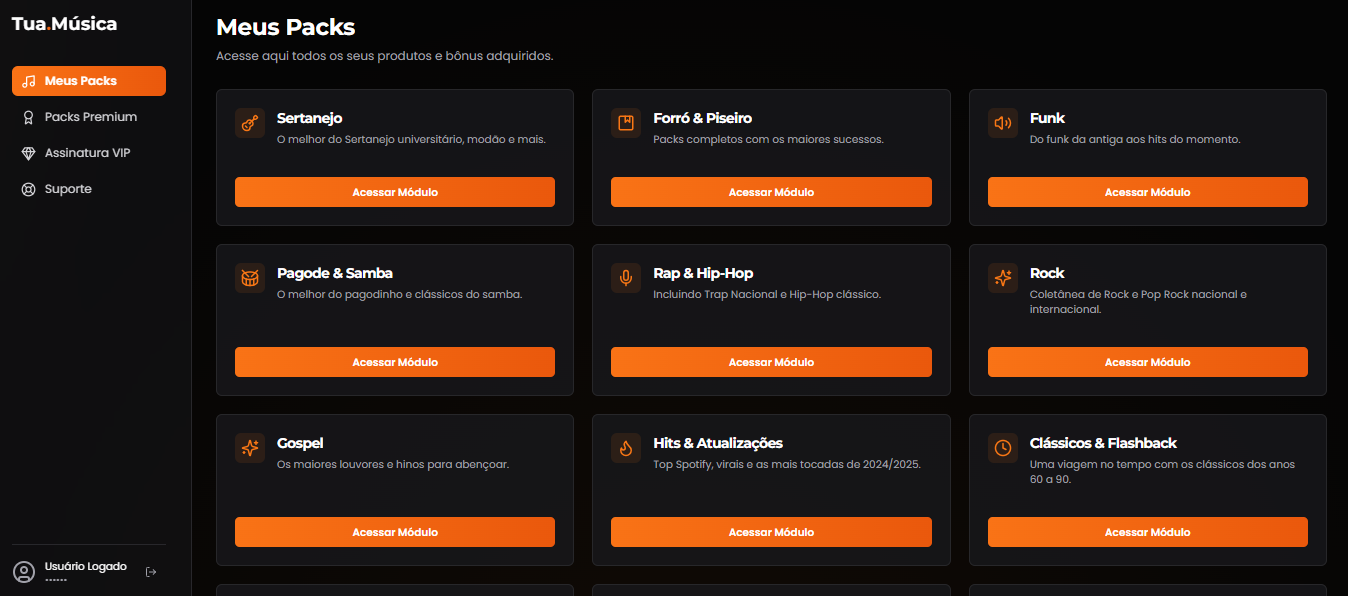Open the Gospel module
Image resolution: width=1348 pixels, height=596 pixels.
coord(394,532)
